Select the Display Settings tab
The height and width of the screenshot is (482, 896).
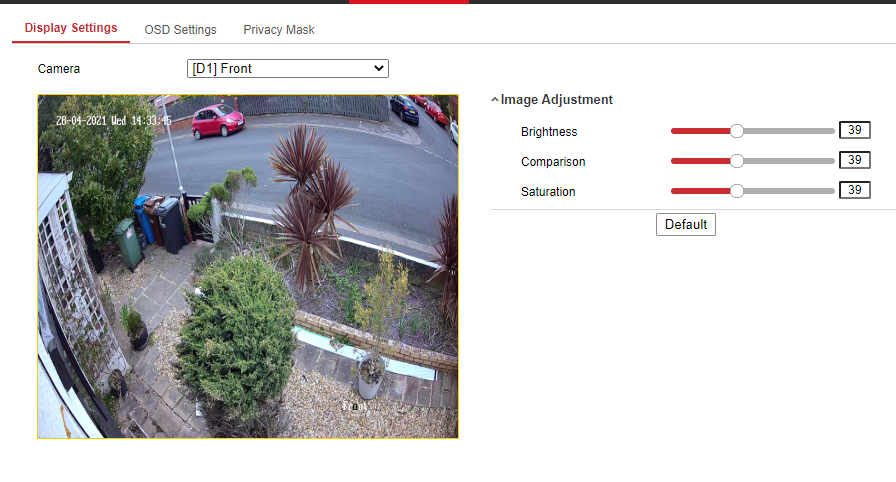[x=71, y=29]
